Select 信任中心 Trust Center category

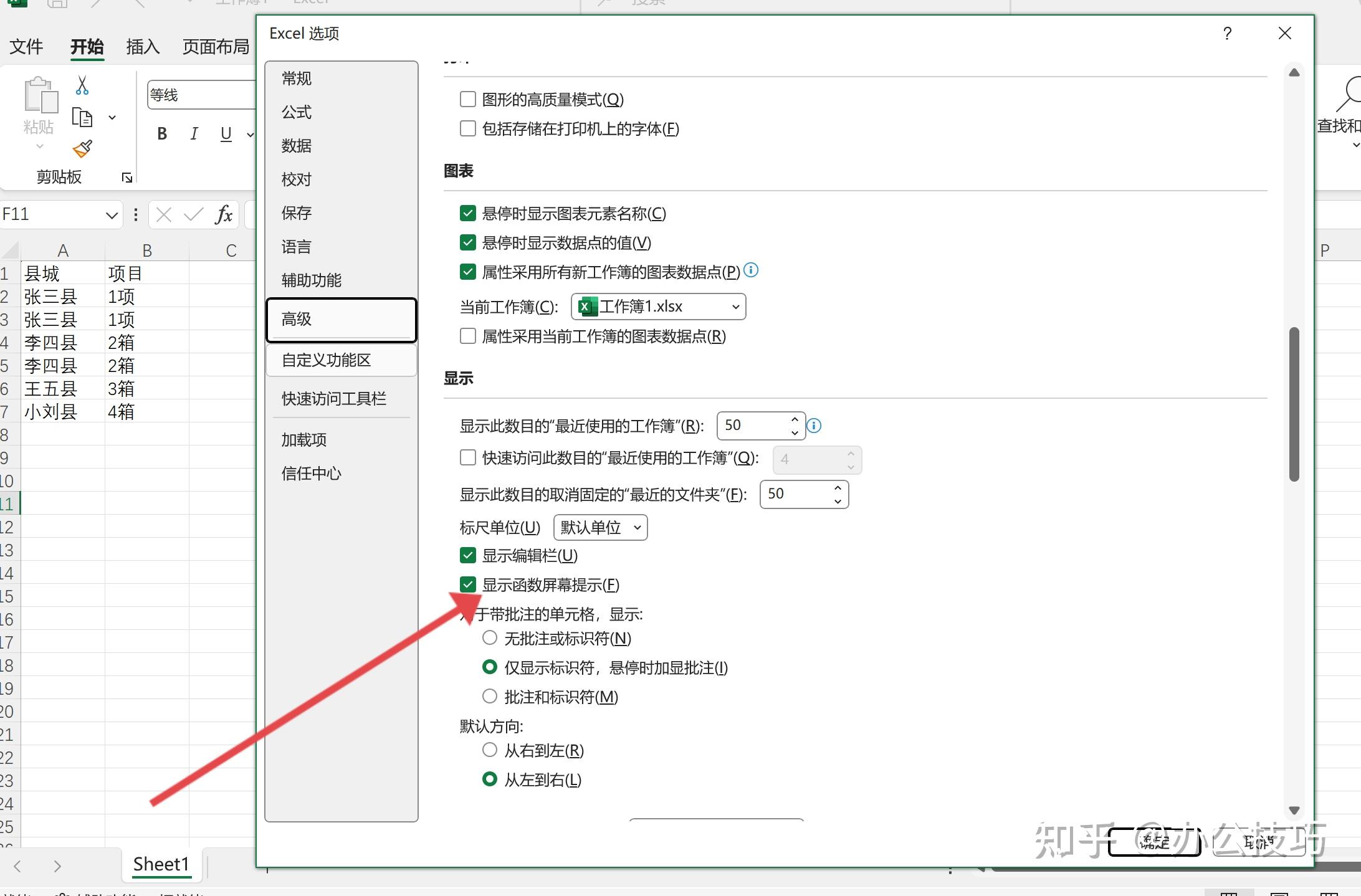(341, 474)
